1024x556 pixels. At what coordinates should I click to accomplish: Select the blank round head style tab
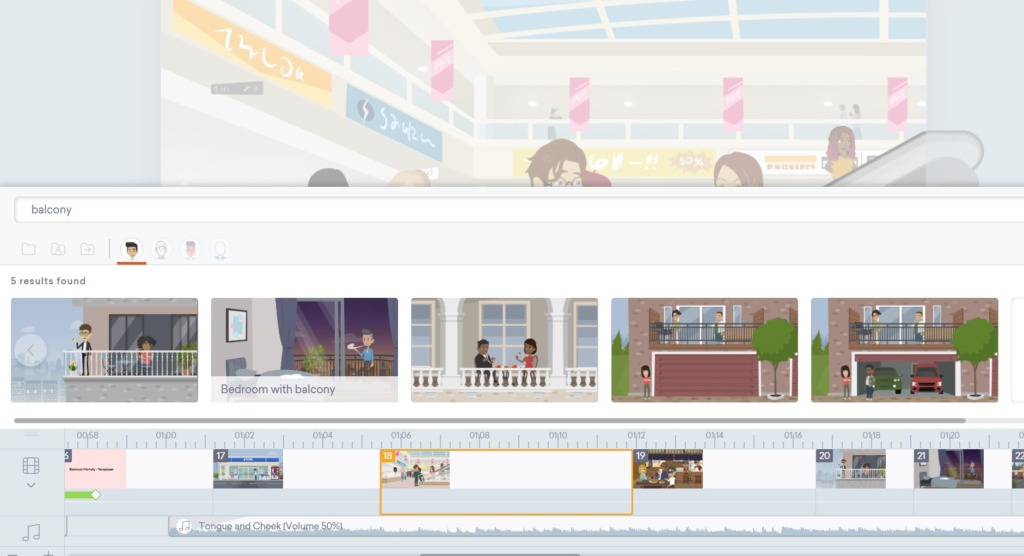click(220, 250)
